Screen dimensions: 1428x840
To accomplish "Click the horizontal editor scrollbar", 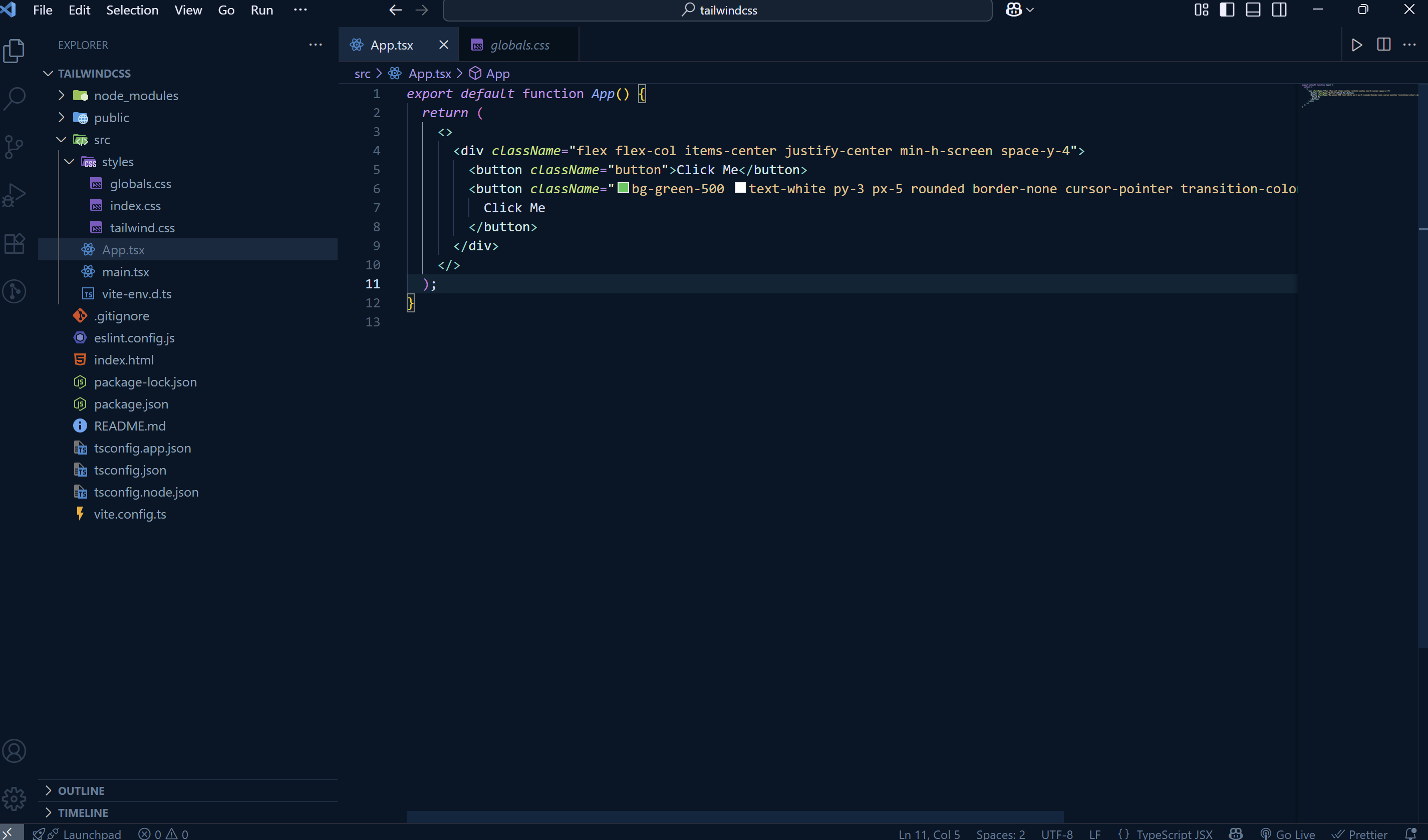I will coord(735,817).
